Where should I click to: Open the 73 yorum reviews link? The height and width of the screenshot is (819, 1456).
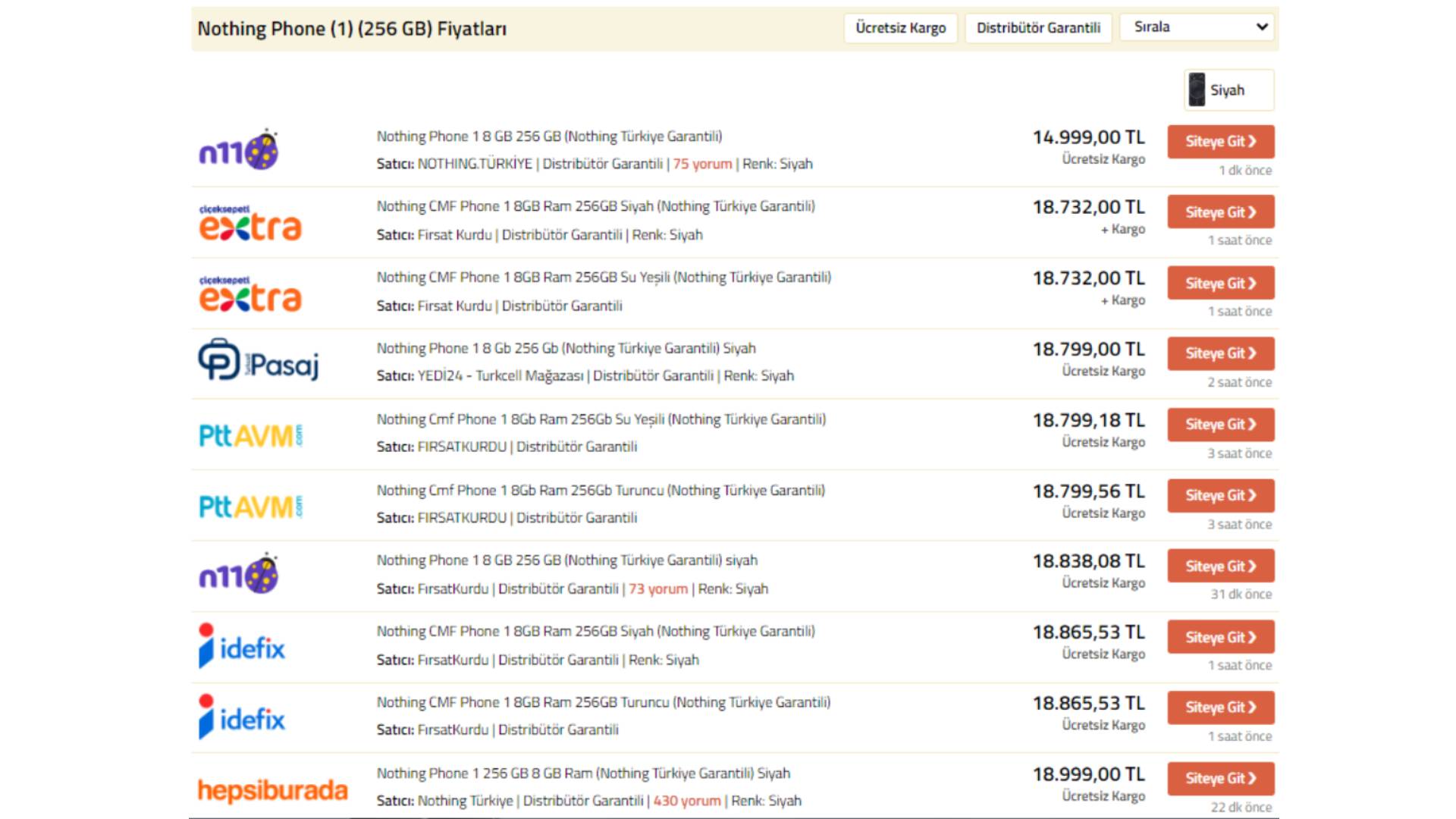click(x=658, y=588)
